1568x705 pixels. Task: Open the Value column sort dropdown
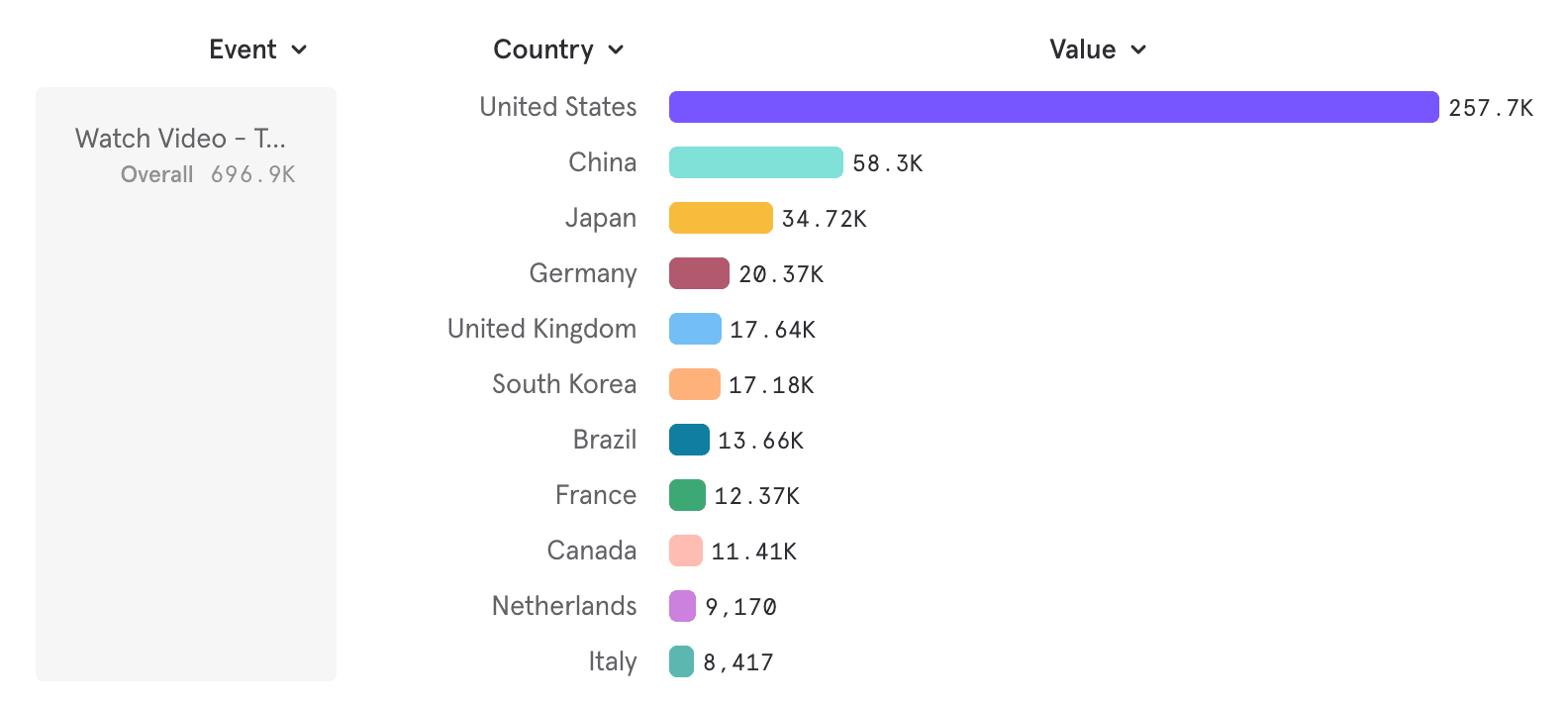tap(1097, 50)
